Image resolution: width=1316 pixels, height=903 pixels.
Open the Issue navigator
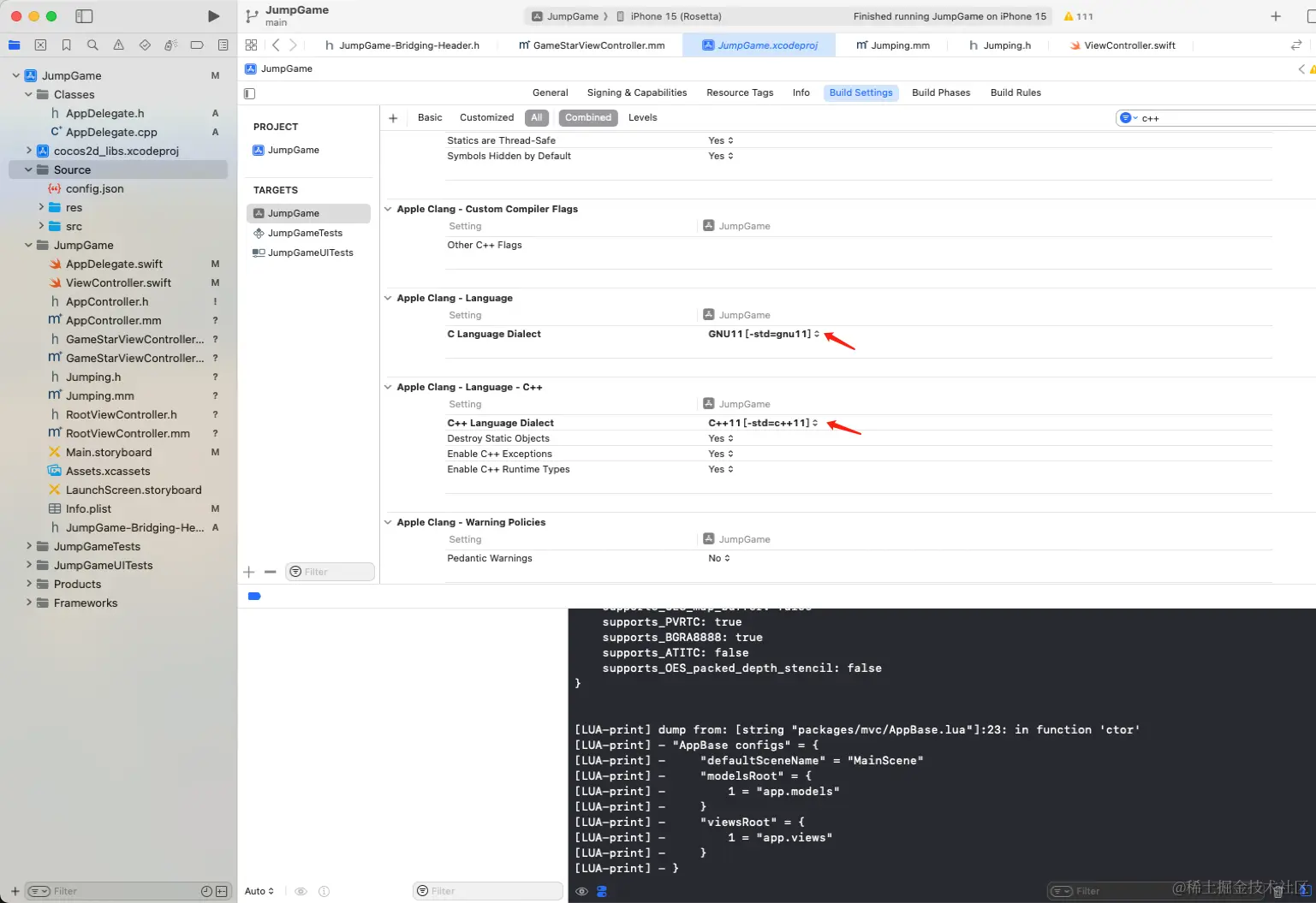pos(118,45)
